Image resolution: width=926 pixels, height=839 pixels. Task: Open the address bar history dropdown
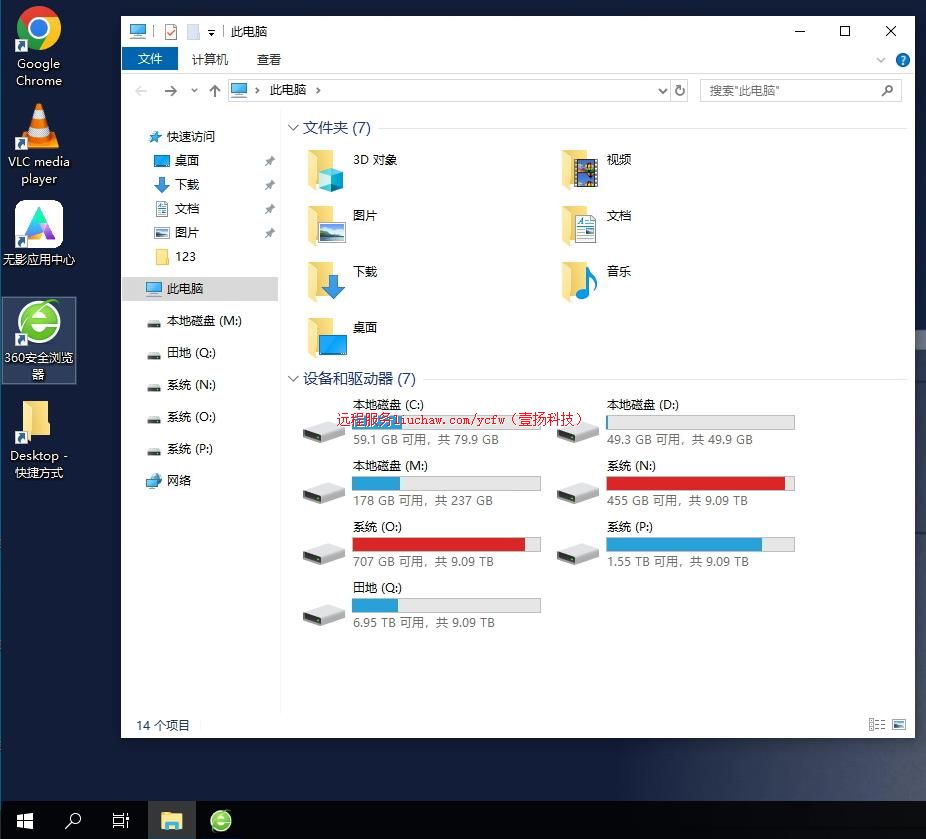(662, 90)
